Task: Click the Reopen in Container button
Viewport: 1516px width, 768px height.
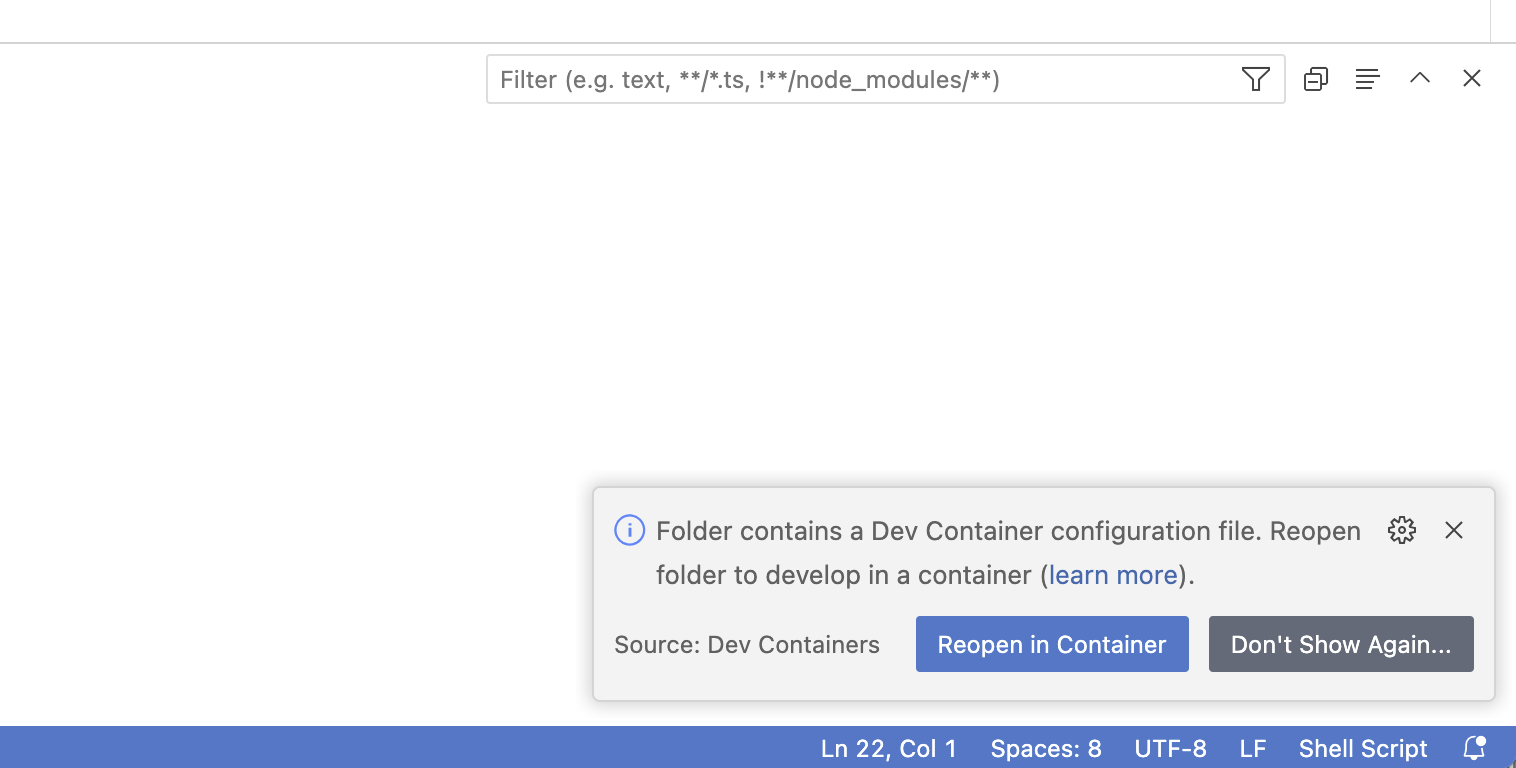Action: coord(1051,644)
